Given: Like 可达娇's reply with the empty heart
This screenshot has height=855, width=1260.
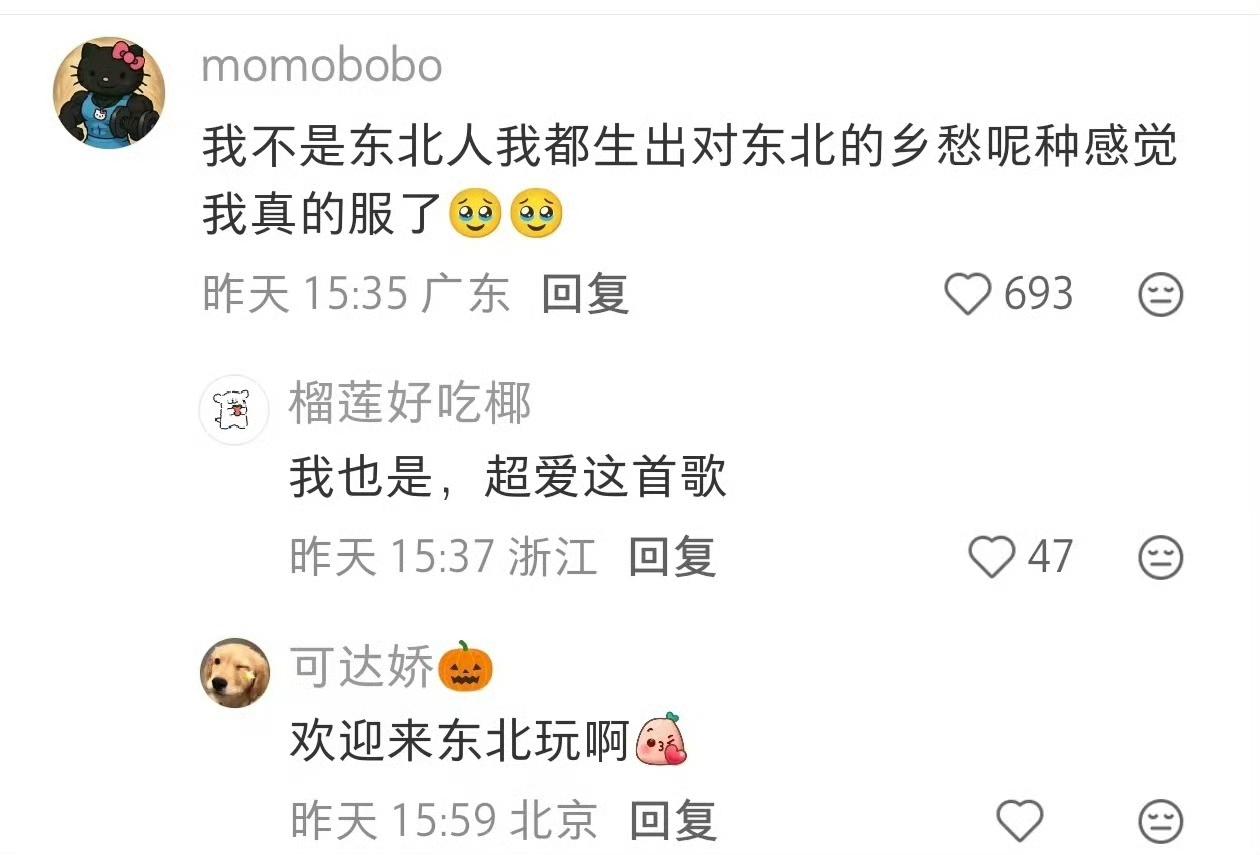Looking at the screenshot, I should (1021, 821).
